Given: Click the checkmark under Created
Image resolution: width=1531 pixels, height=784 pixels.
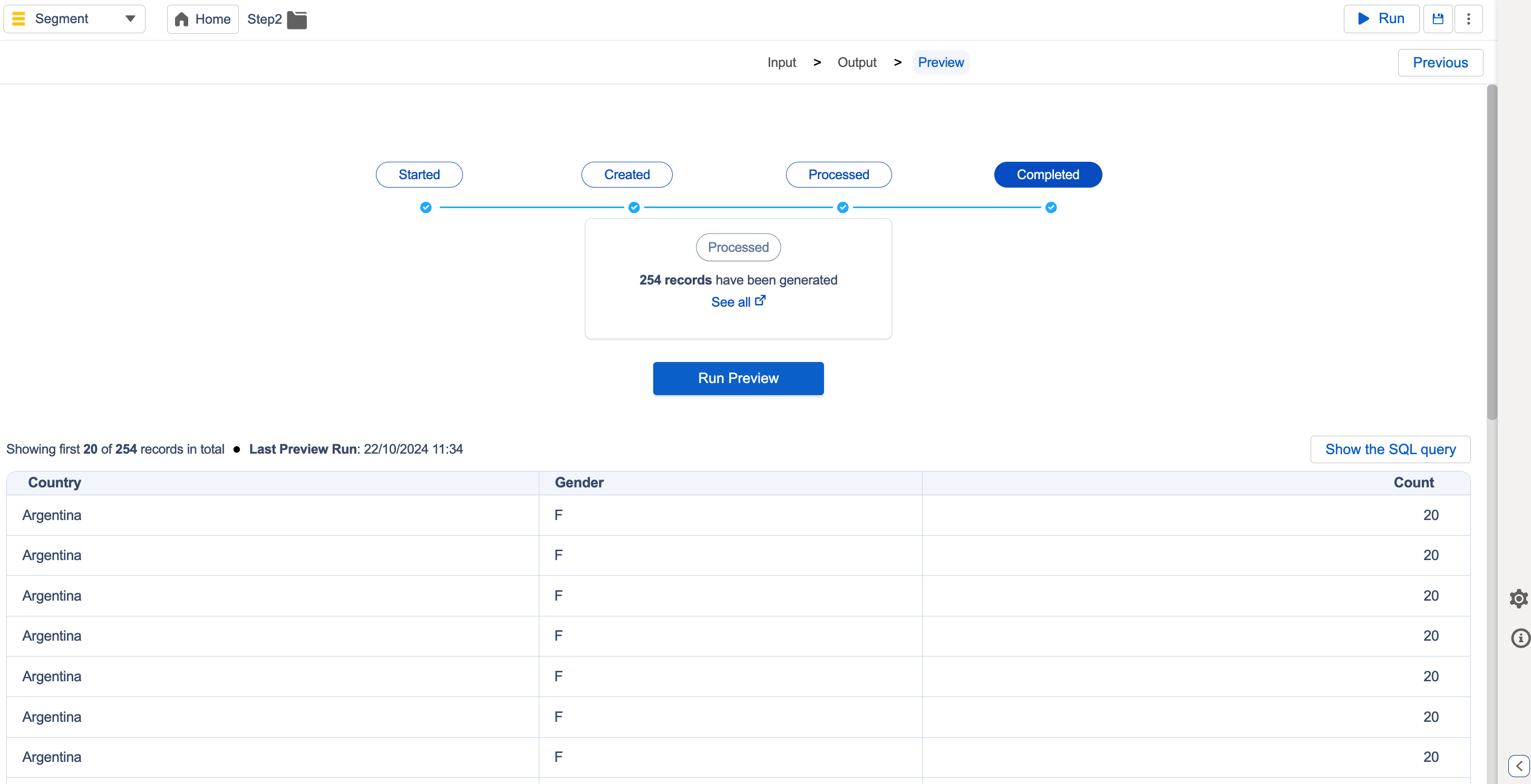Looking at the screenshot, I should pyautogui.click(x=634, y=207).
